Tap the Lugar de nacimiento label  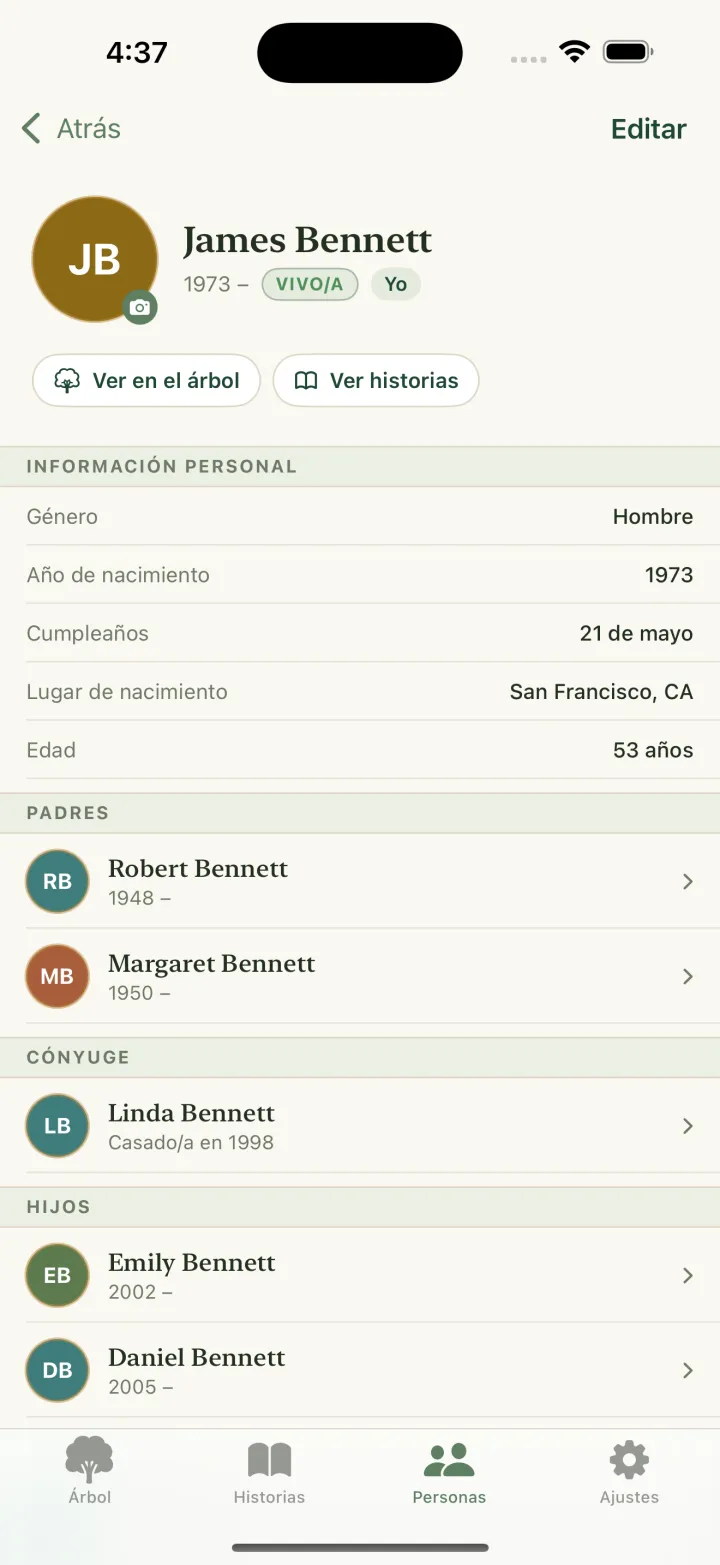click(127, 692)
